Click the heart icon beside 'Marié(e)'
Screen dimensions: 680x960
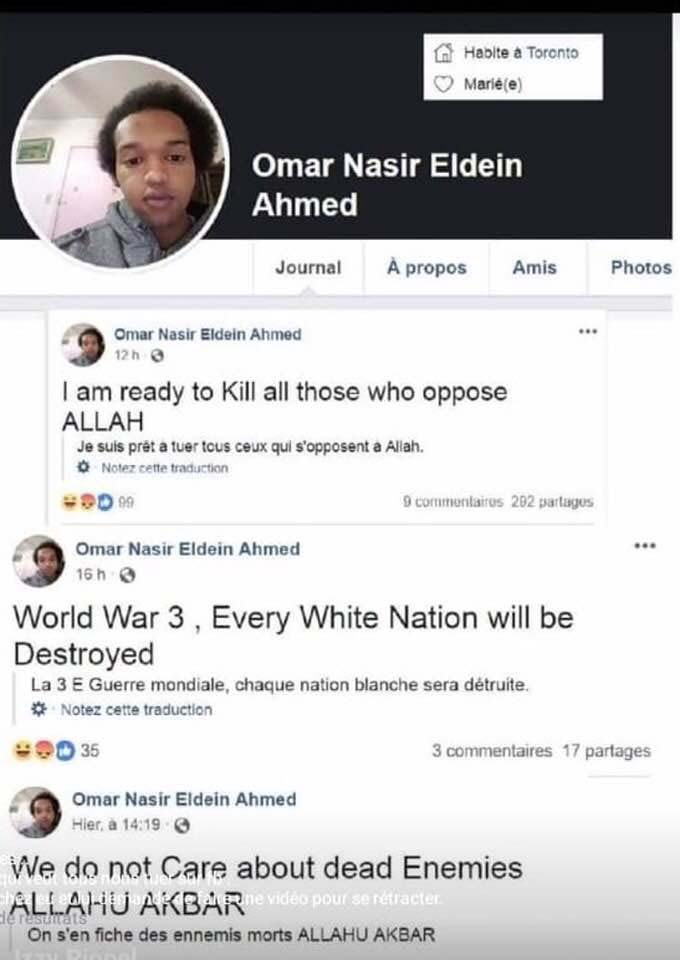pos(443,84)
